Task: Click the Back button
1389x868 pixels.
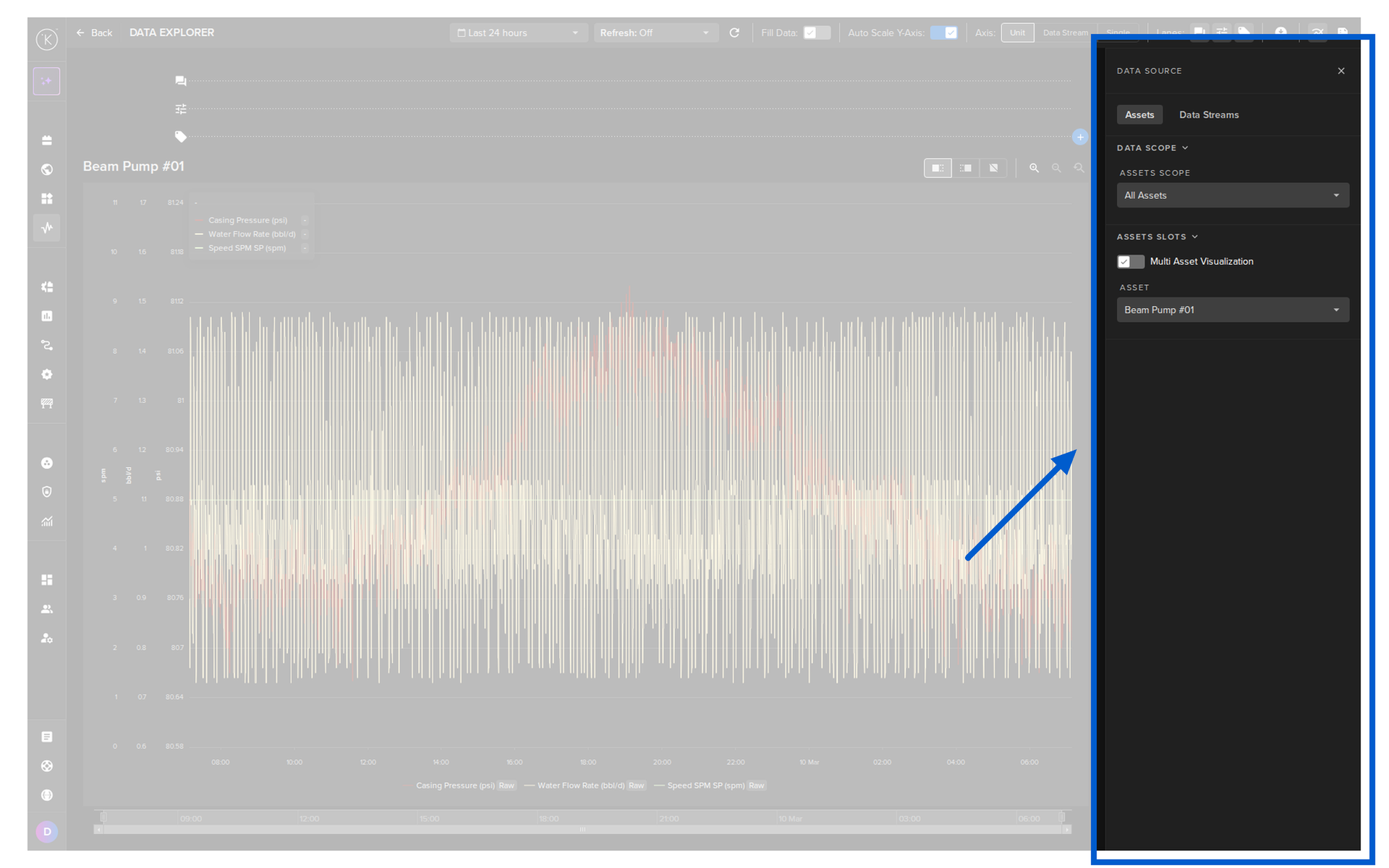Action: click(x=95, y=33)
